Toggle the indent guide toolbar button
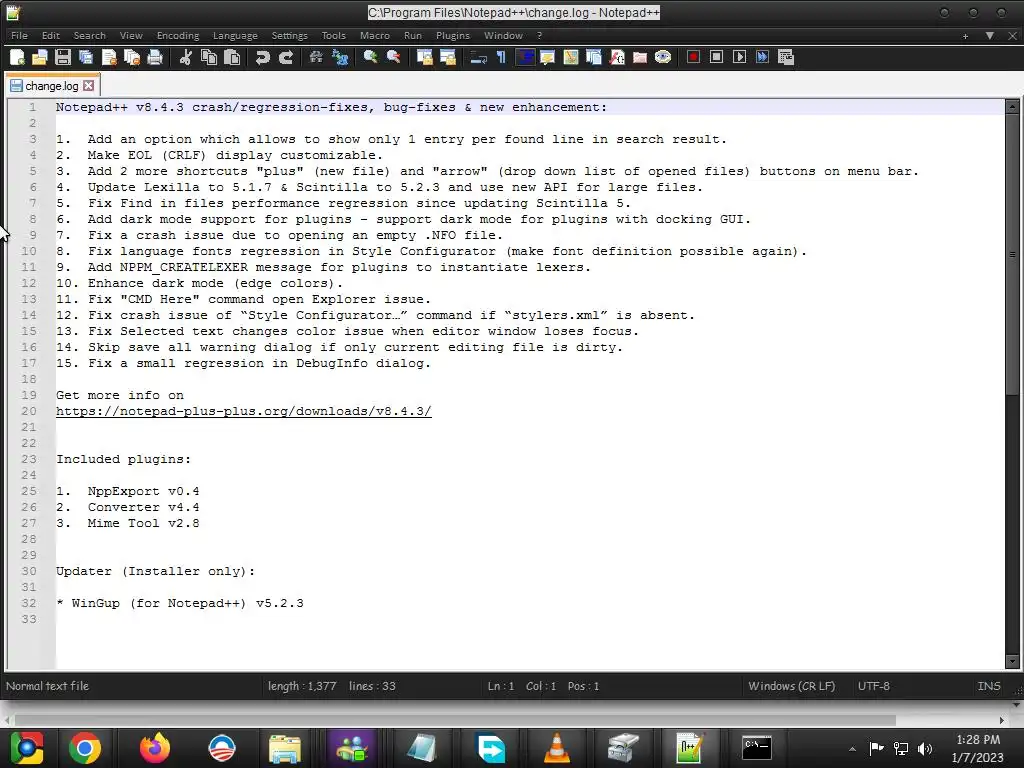 click(x=524, y=57)
